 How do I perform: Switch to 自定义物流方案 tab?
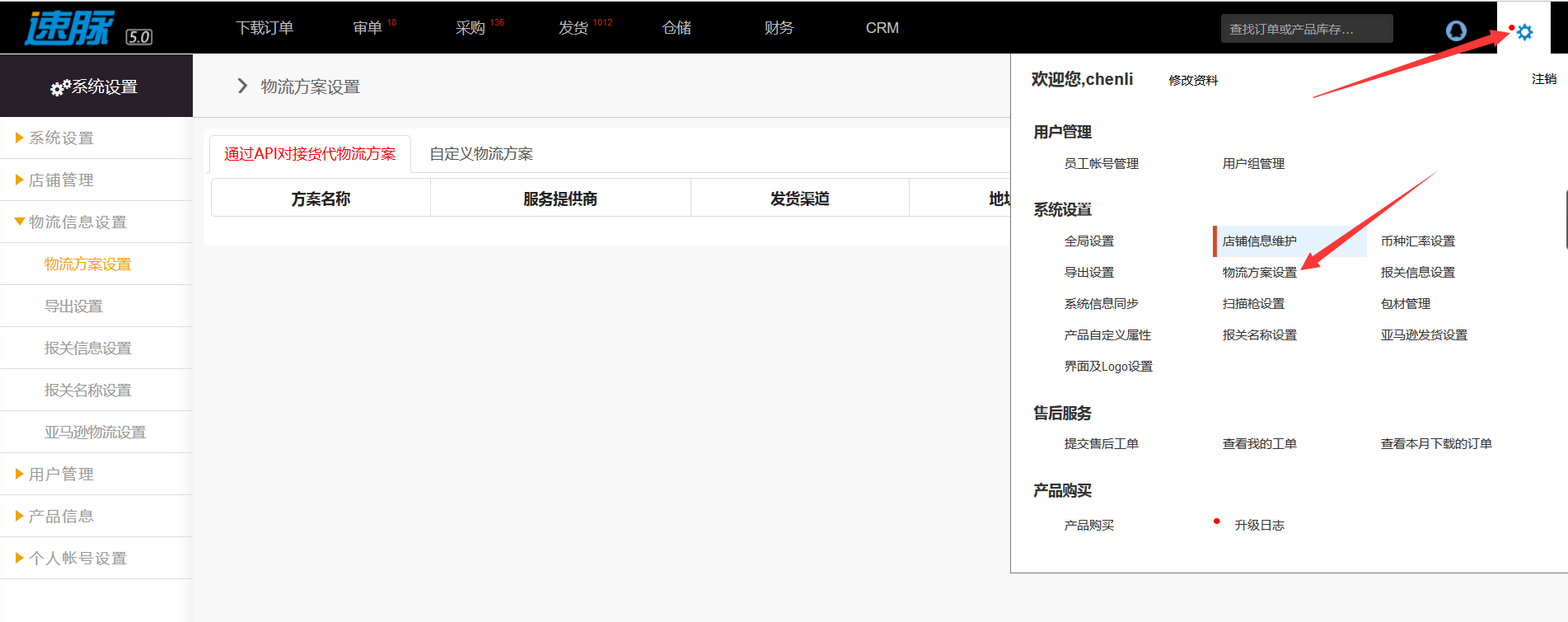(x=481, y=154)
